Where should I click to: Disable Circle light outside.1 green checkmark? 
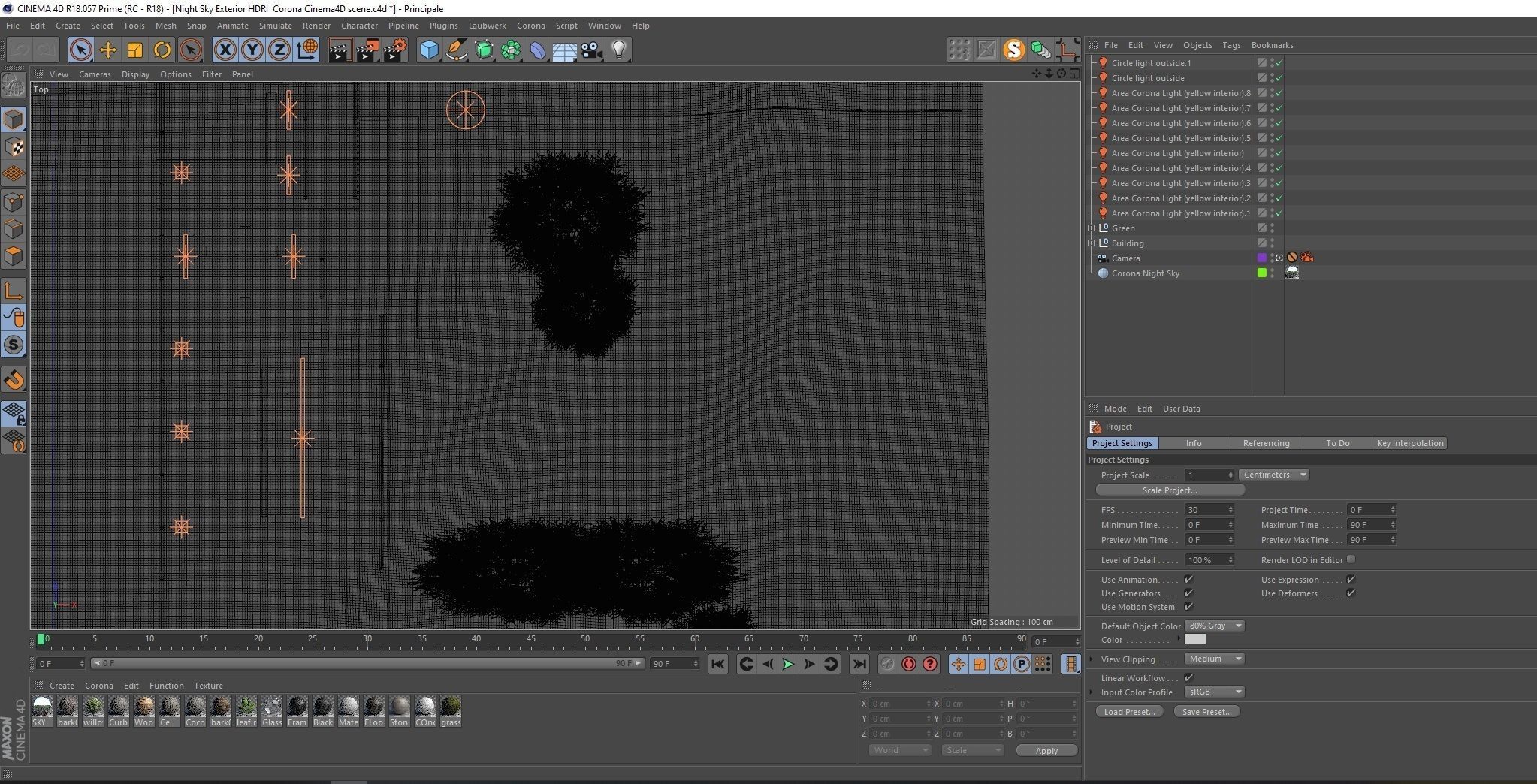coord(1279,63)
